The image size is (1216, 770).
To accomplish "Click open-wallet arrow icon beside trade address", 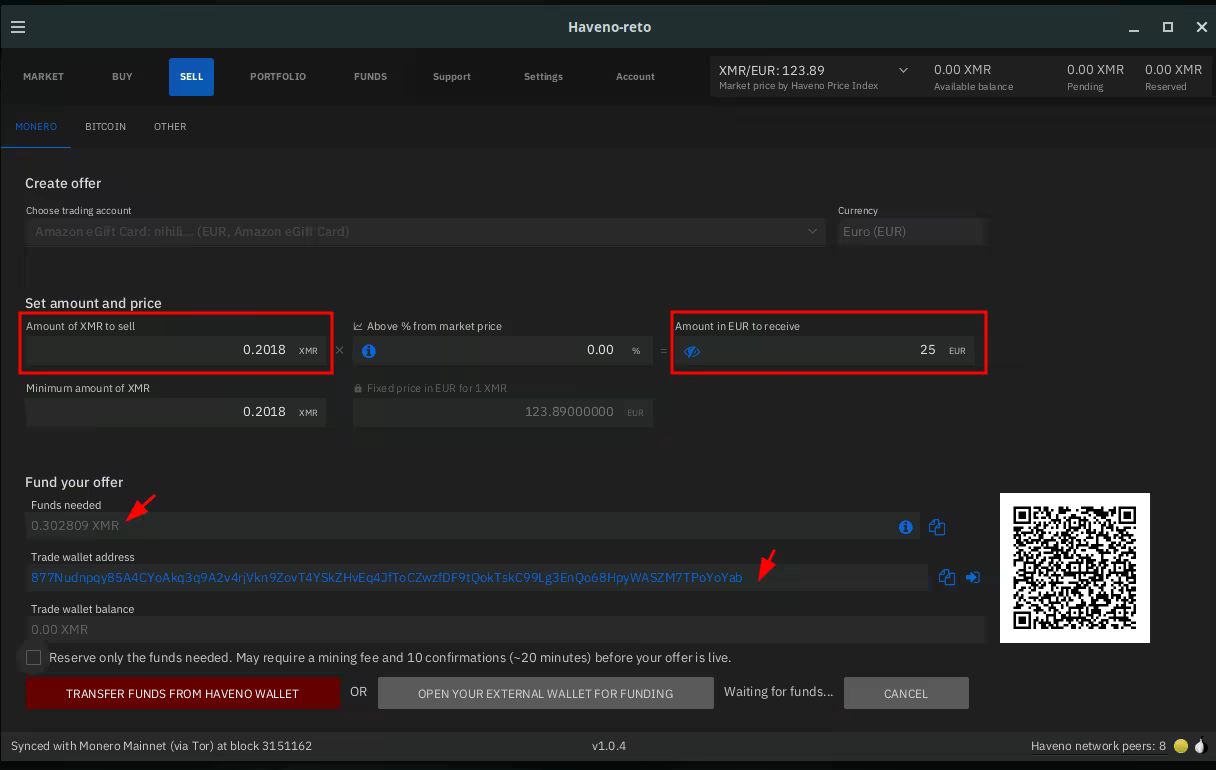I will pyautogui.click(x=972, y=577).
